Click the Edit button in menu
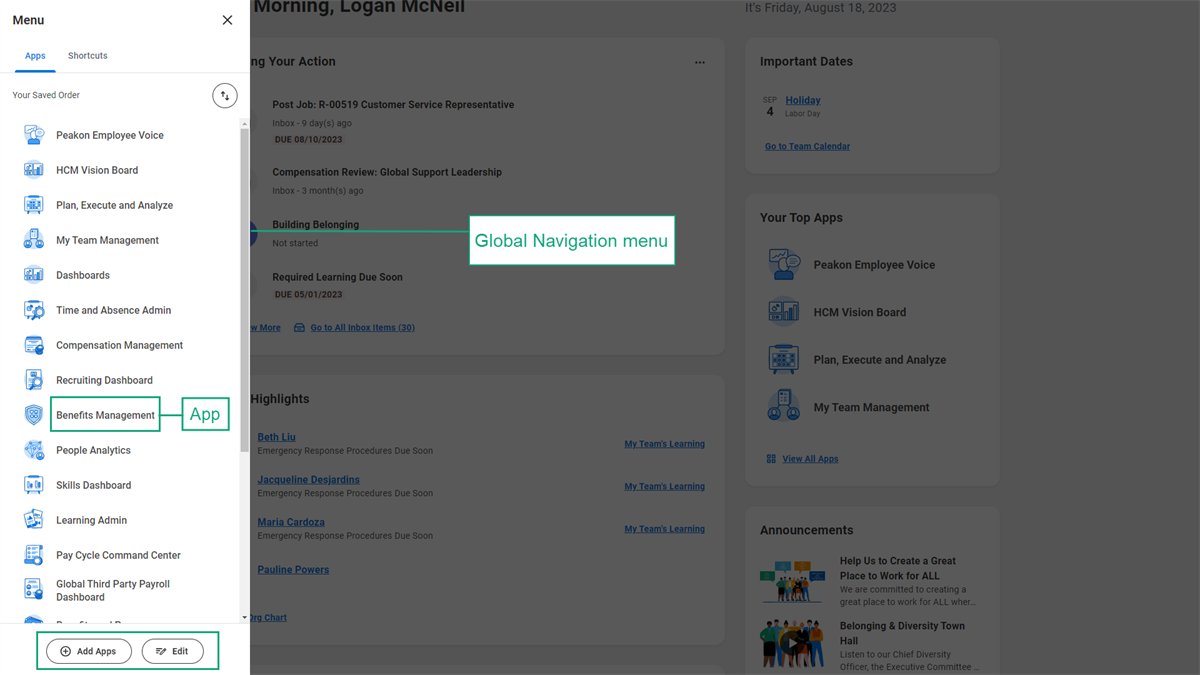The image size is (1200, 675). pos(173,651)
